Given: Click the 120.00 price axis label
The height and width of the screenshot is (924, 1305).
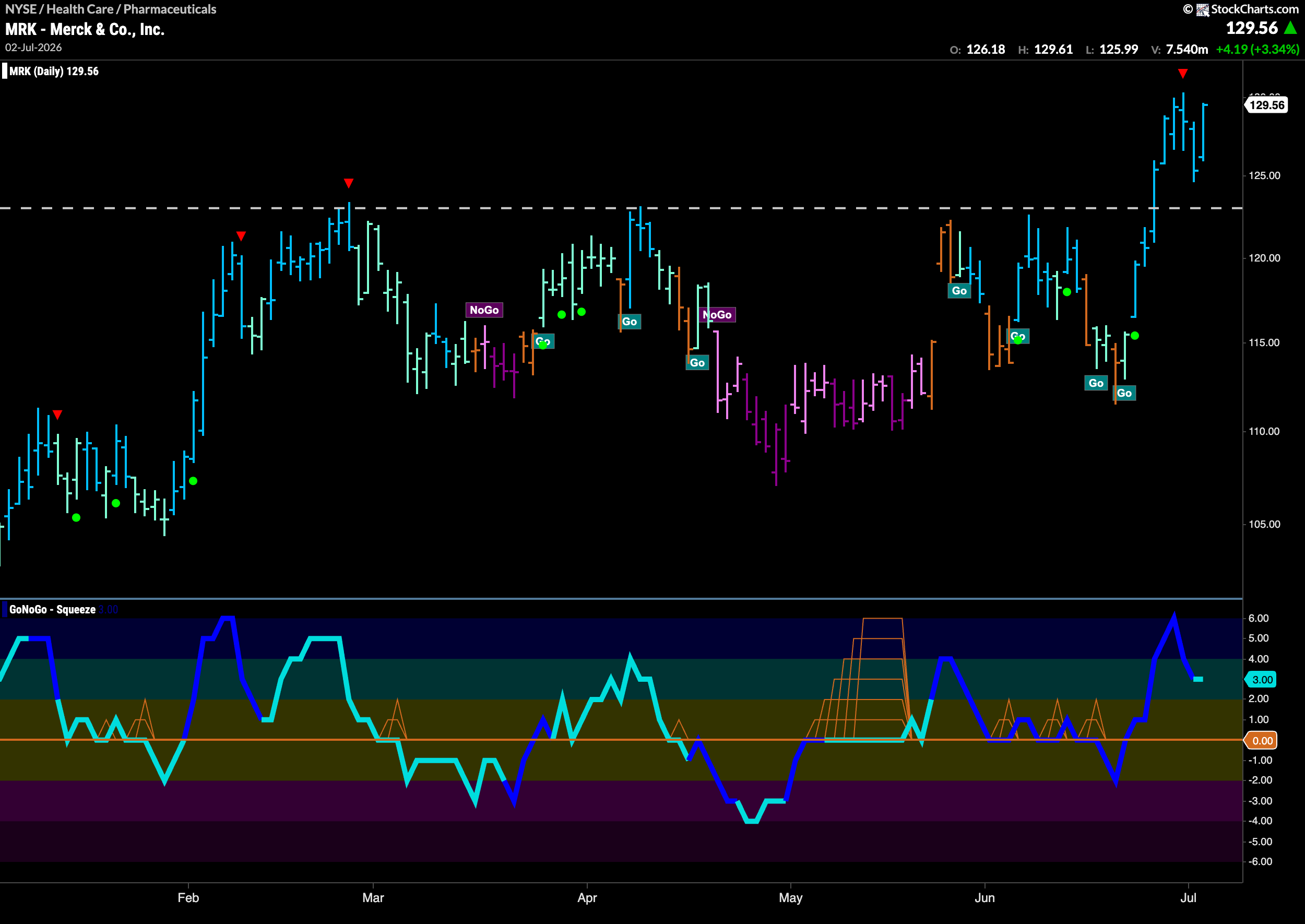Looking at the screenshot, I should tap(1264, 258).
